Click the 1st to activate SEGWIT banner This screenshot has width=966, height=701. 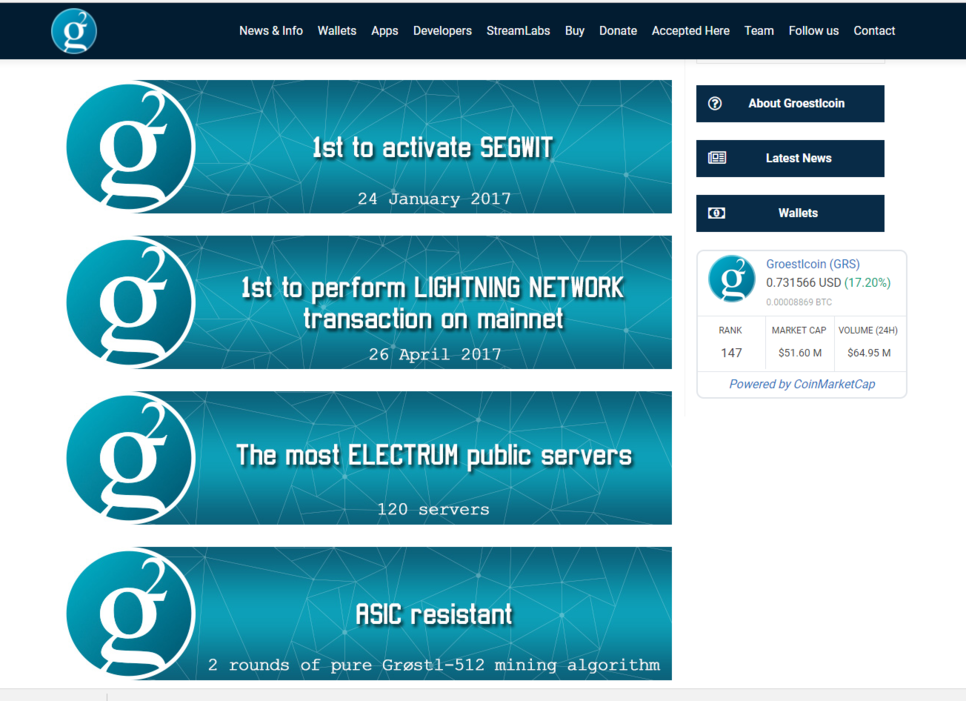click(369, 147)
